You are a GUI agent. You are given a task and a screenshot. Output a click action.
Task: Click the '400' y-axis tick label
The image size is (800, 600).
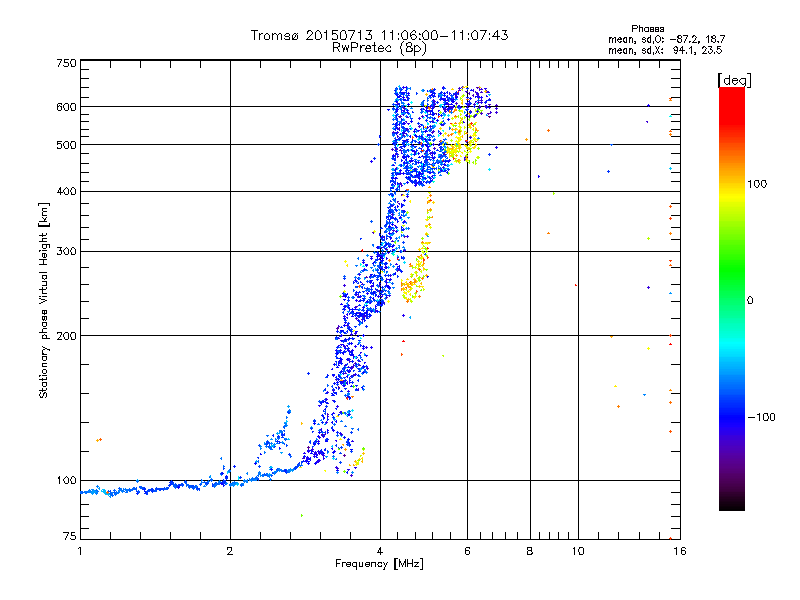pyautogui.click(x=66, y=191)
